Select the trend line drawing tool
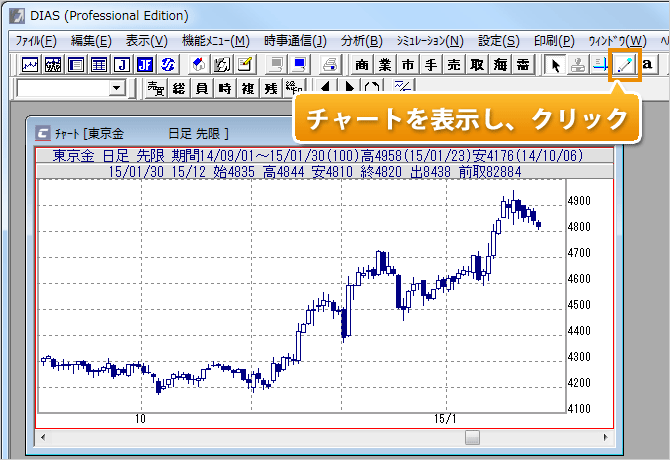This screenshot has width=670, height=460. (x=626, y=65)
